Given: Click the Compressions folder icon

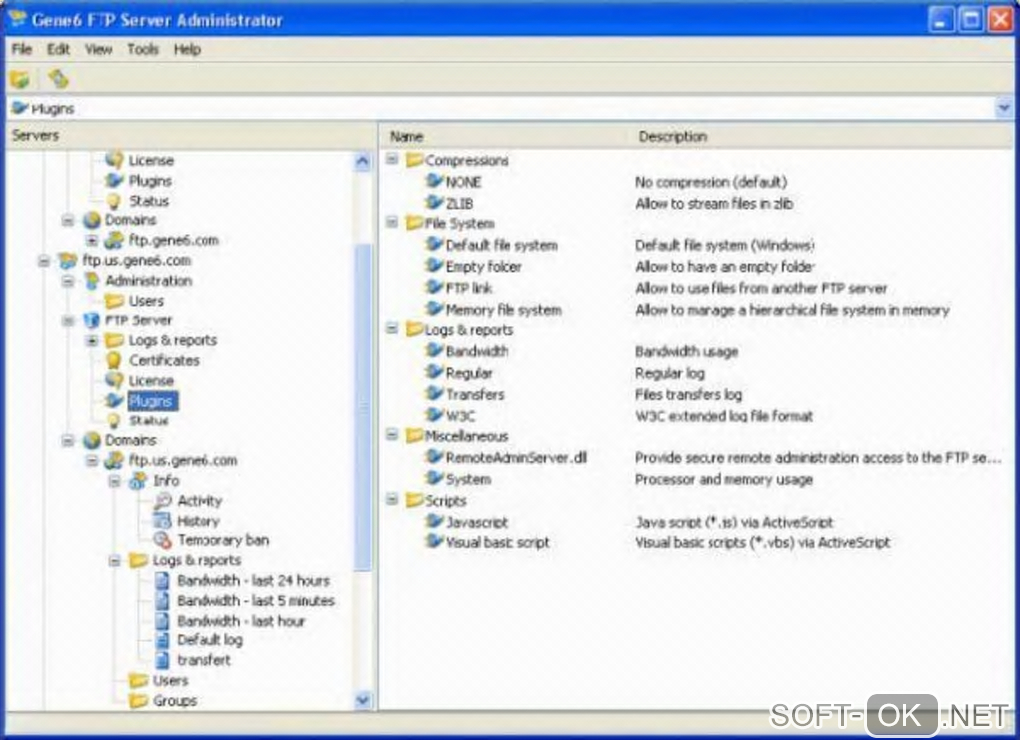Looking at the screenshot, I should tap(414, 159).
